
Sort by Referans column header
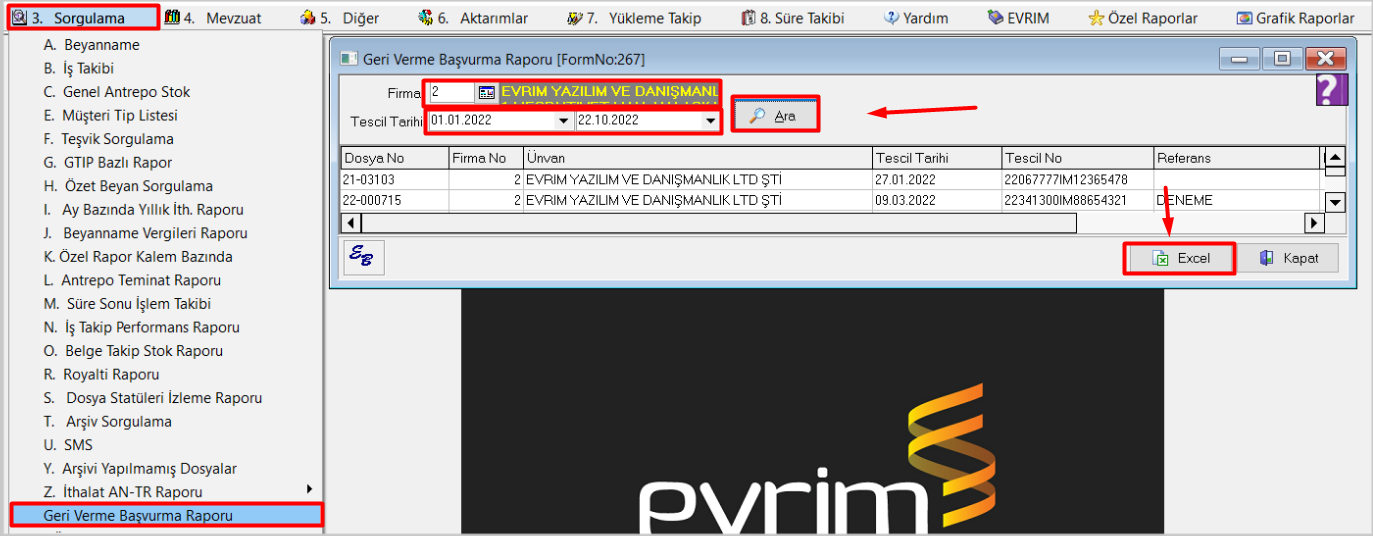pyautogui.click(x=1236, y=158)
